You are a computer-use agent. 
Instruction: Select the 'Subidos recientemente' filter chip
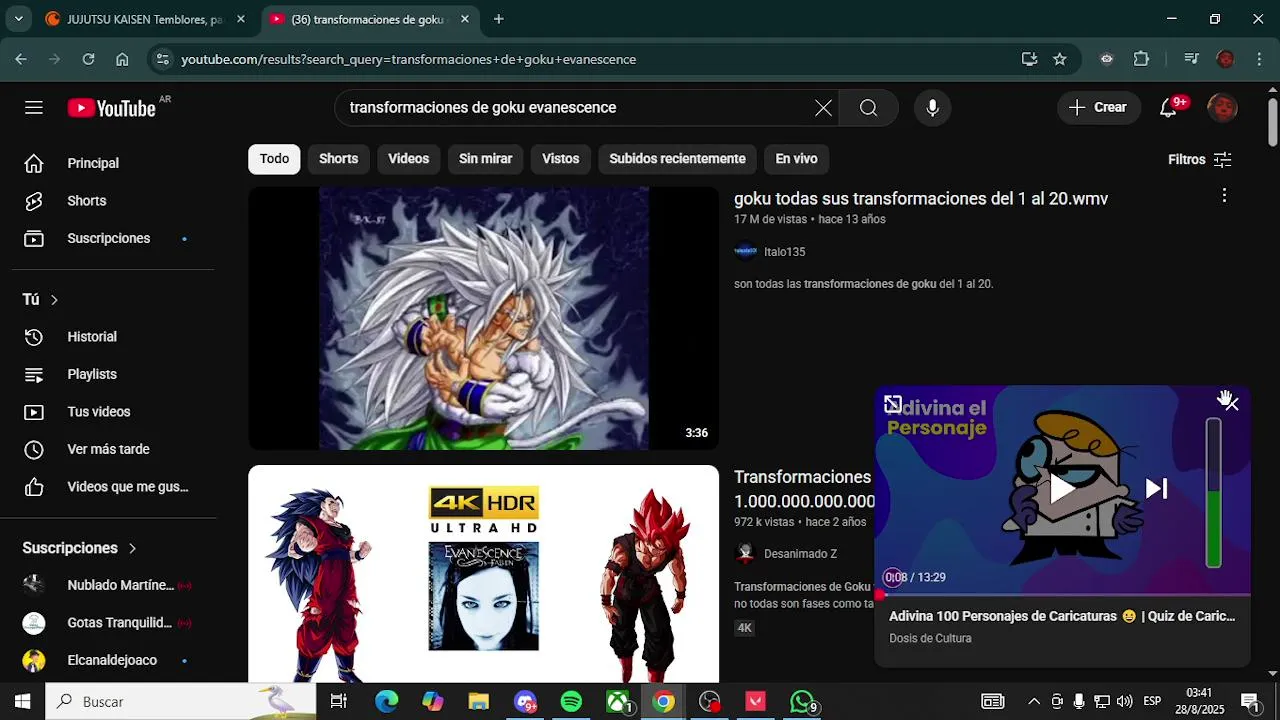[677, 159]
